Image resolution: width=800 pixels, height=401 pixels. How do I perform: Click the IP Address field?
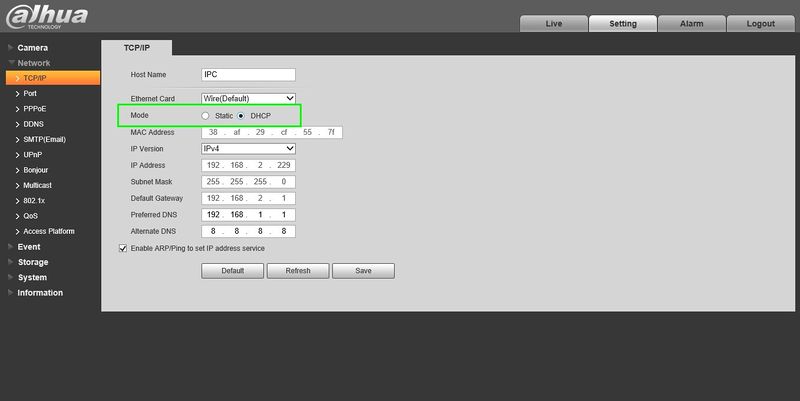point(248,165)
